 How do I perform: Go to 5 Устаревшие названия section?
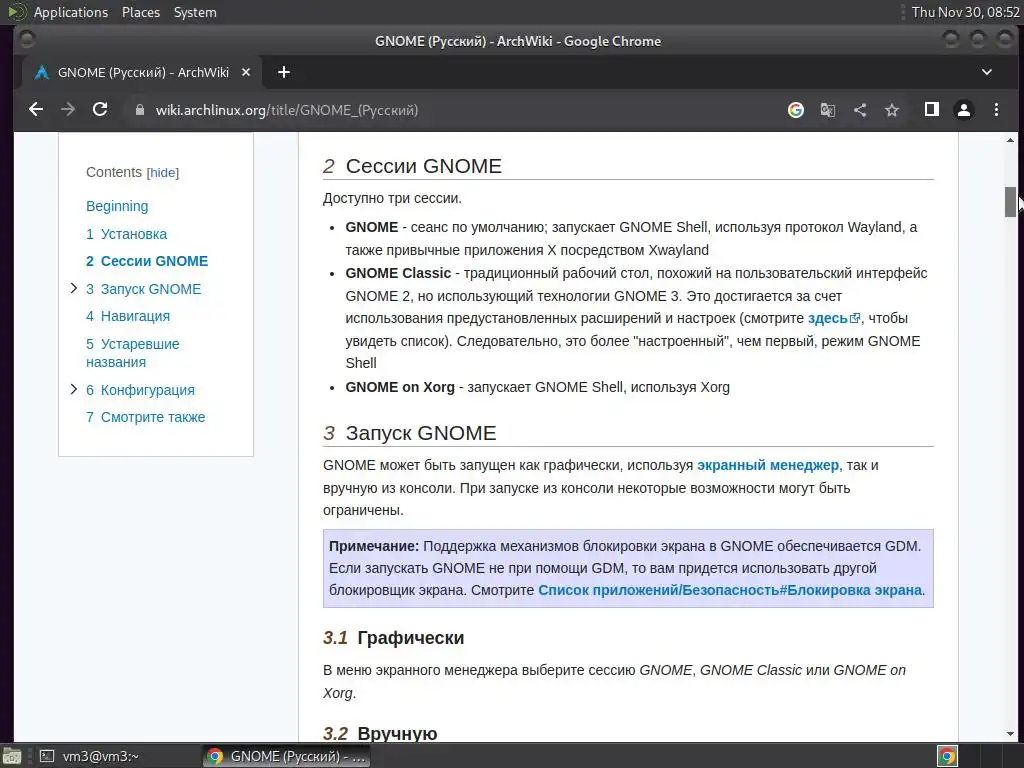[133, 353]
